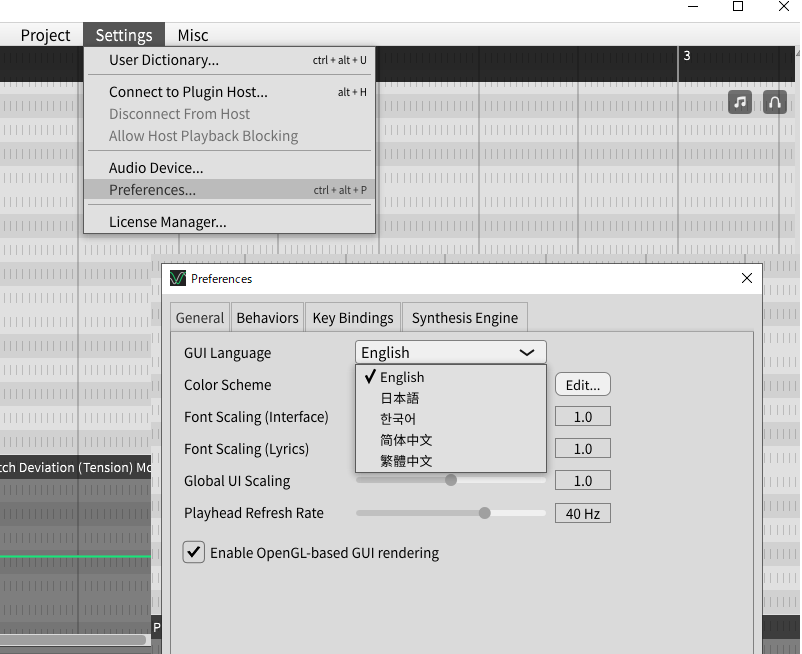Choose Connect to Plugin Host... entry
802x654 pixels.
point(229,92)
